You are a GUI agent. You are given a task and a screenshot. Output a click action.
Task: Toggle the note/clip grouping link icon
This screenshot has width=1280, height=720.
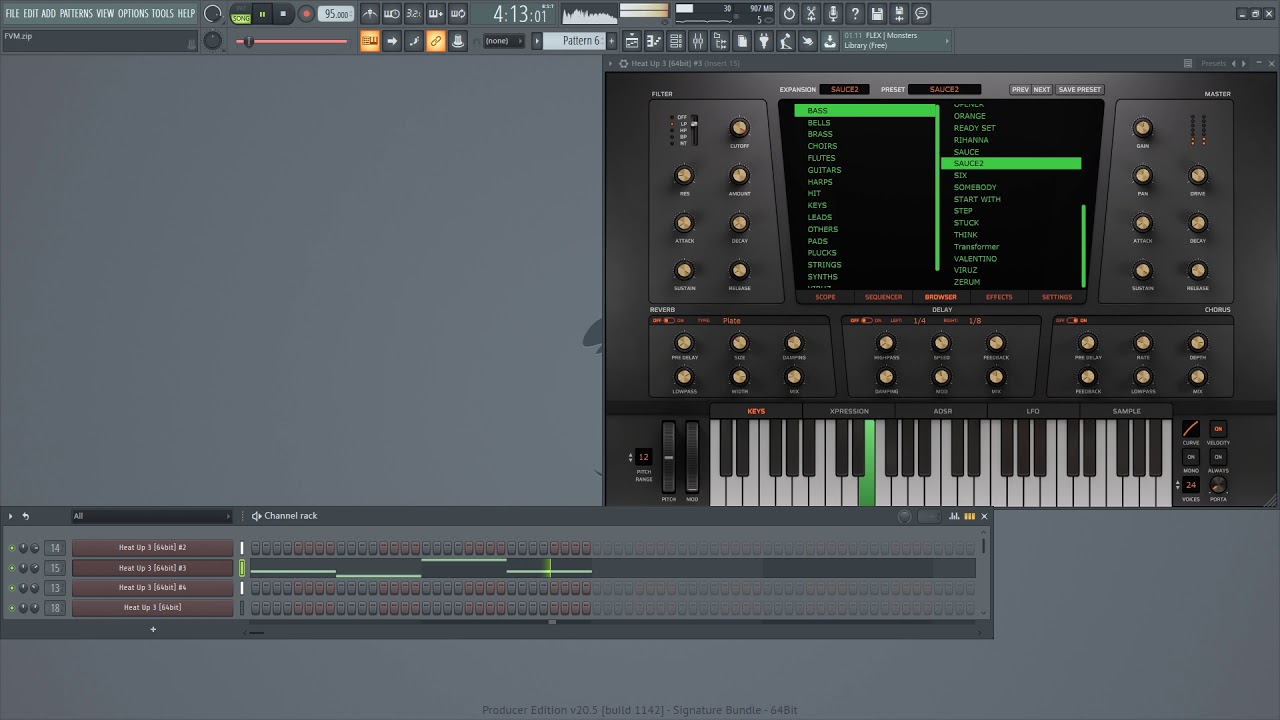(x=436, y=41)
